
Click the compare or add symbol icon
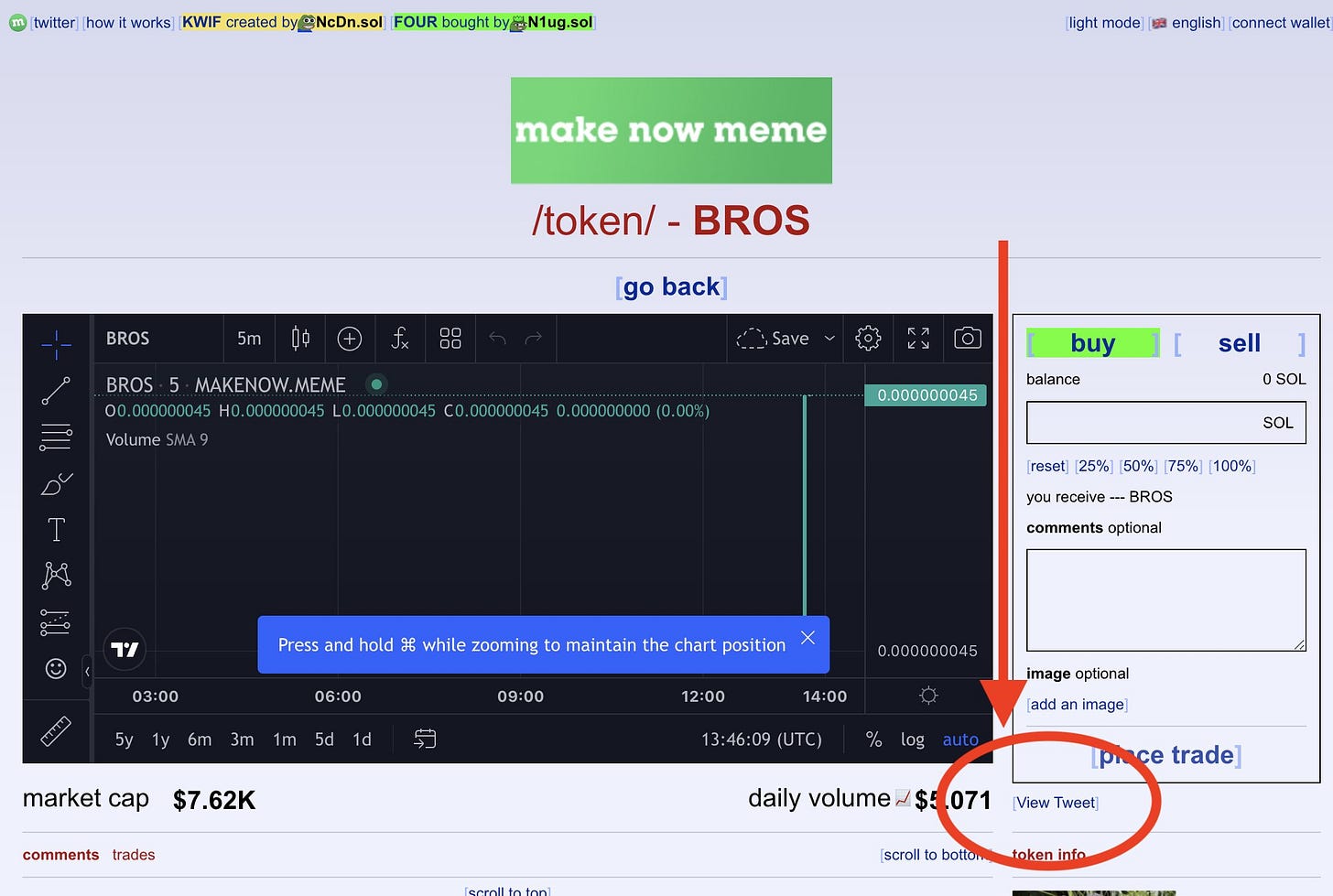[350, 339]
